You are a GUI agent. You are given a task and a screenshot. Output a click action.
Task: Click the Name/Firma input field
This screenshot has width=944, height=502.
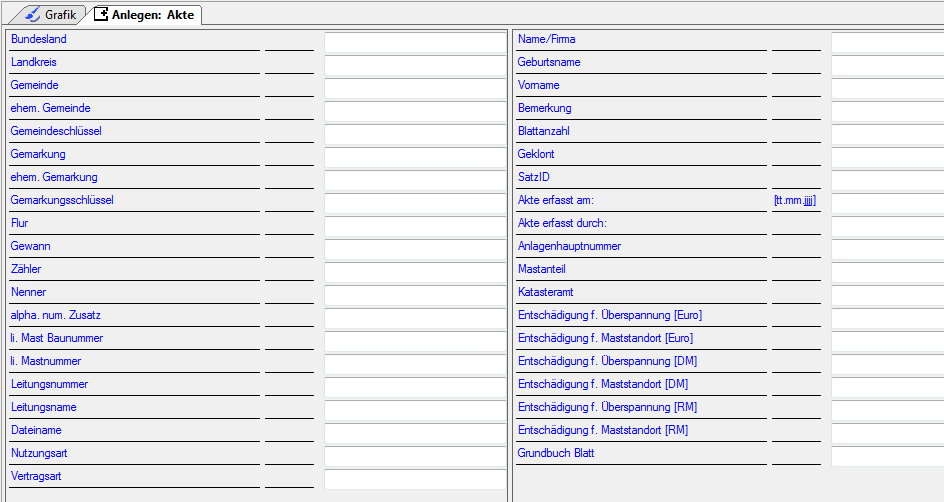pos(887,42)
